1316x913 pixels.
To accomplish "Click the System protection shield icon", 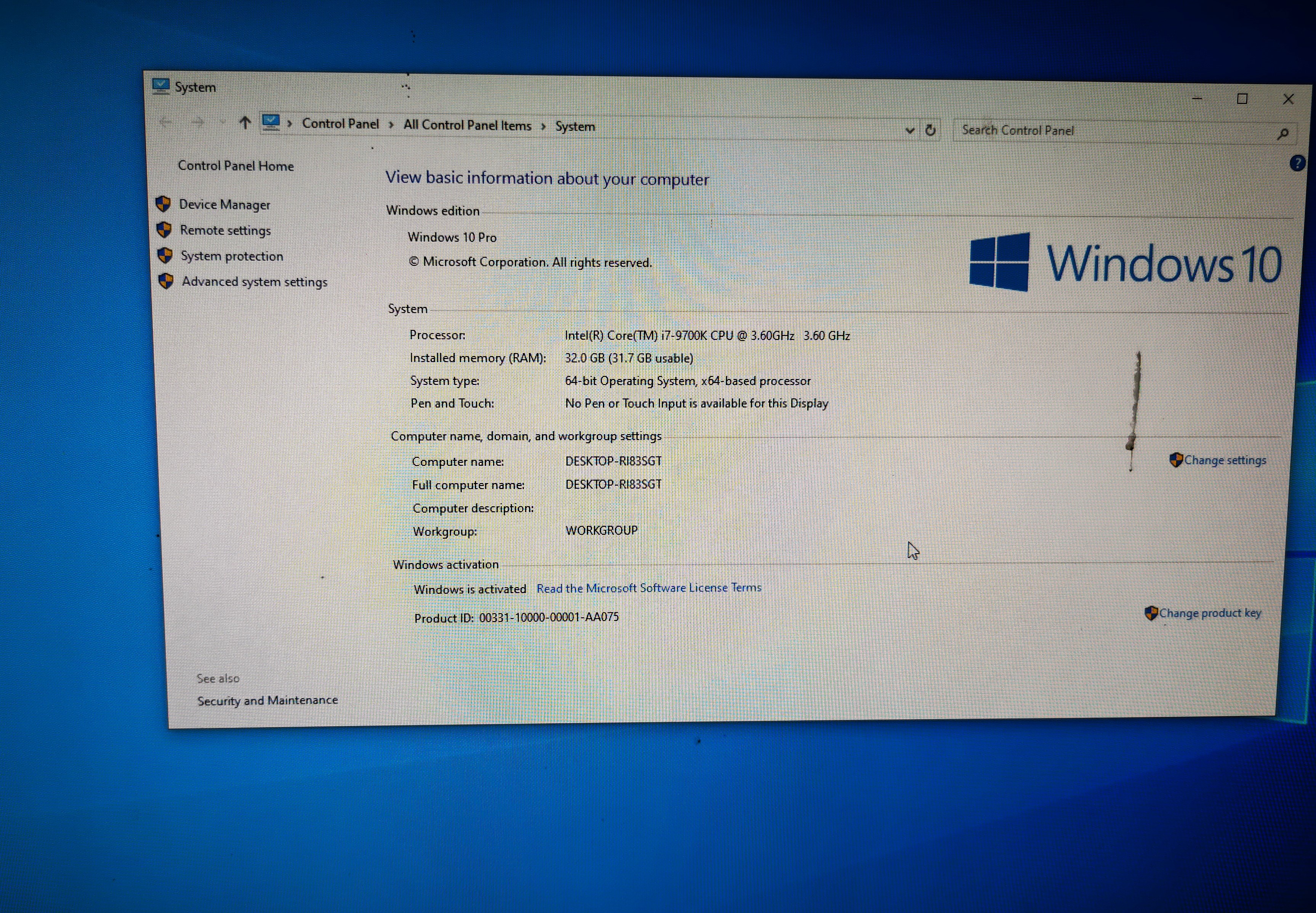I will tap(165, 255).
